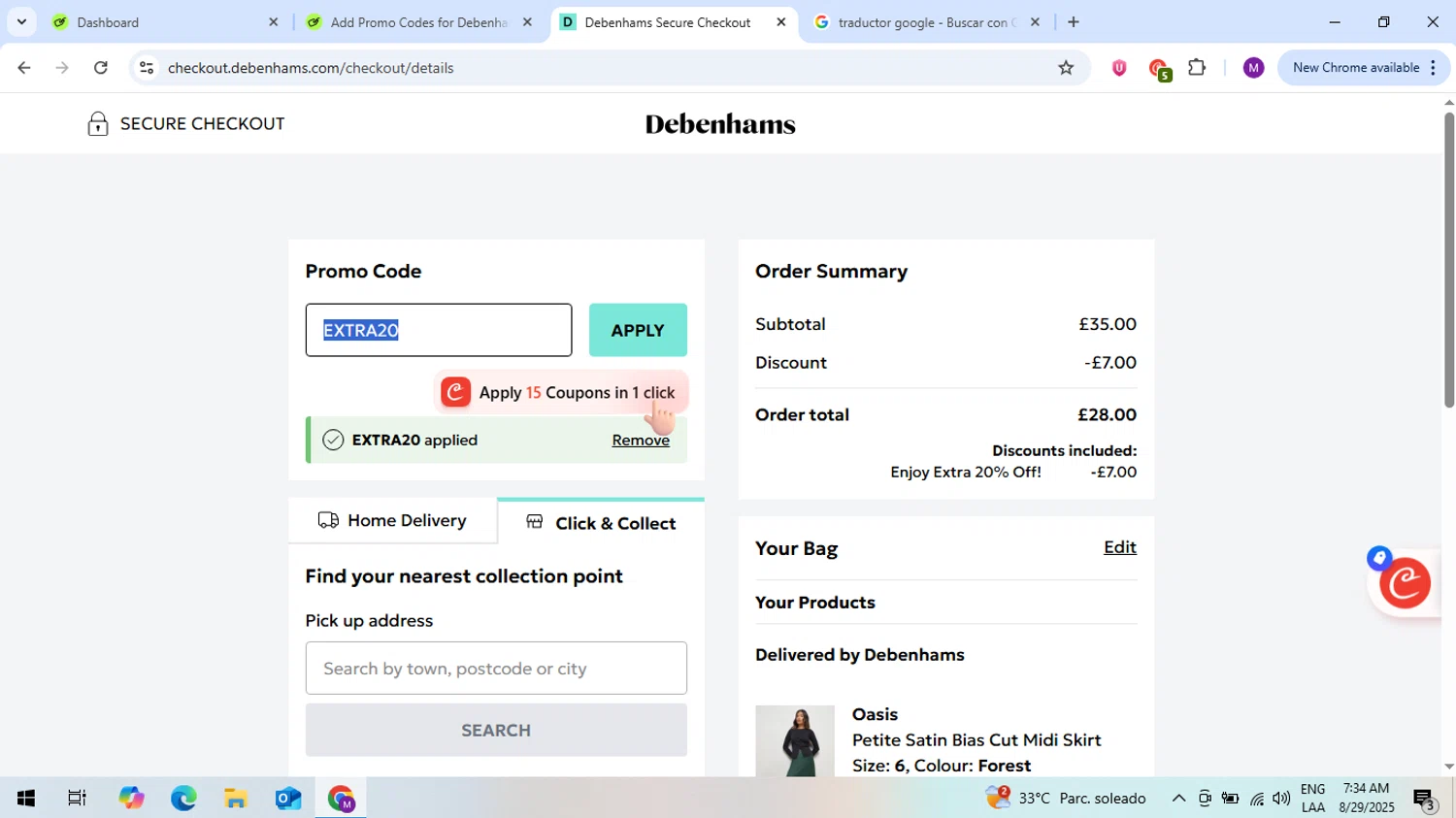Open a new browser tab

coord(1073,22)
